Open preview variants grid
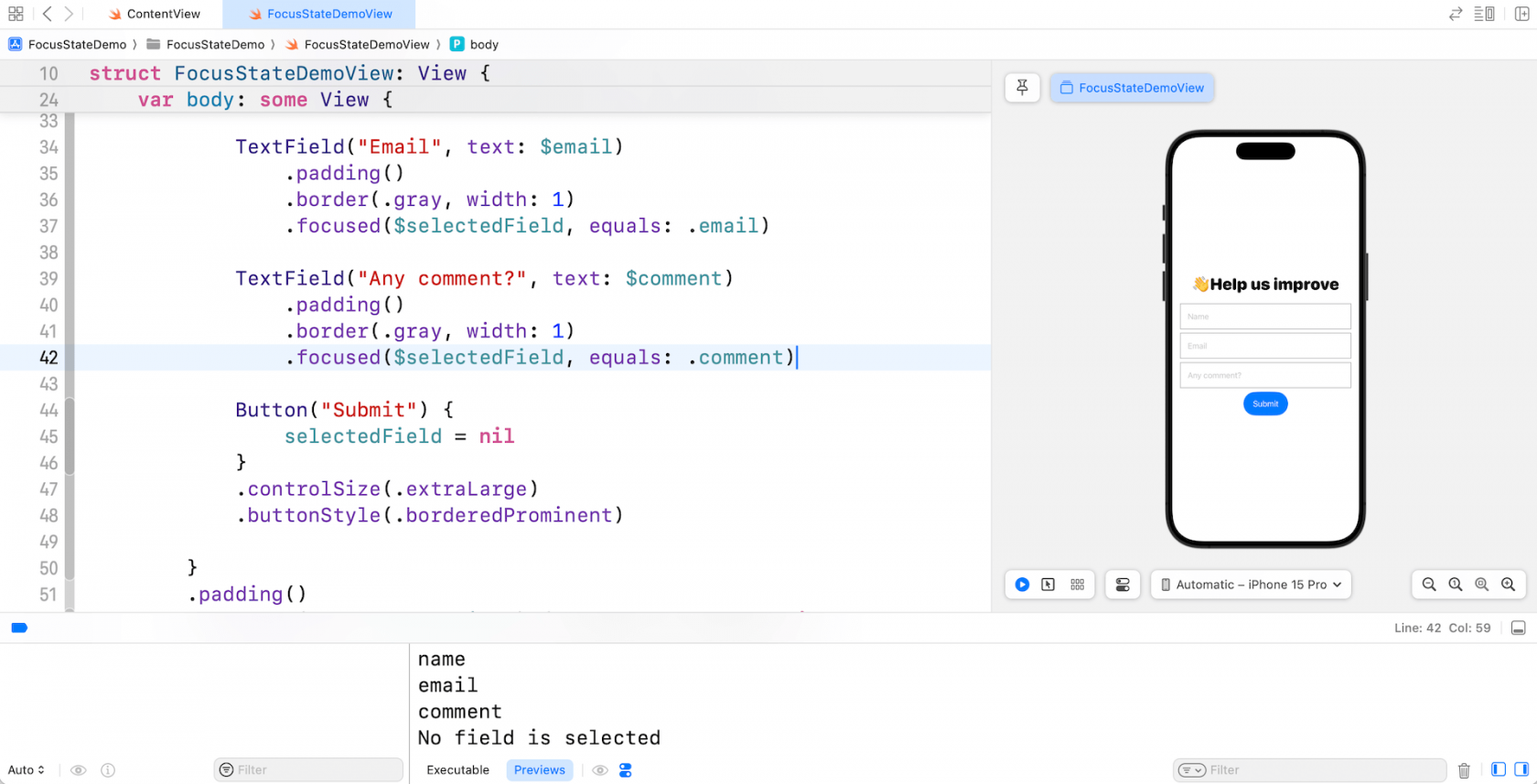This screenshot has height=784, width=1537. [1077, 585]
